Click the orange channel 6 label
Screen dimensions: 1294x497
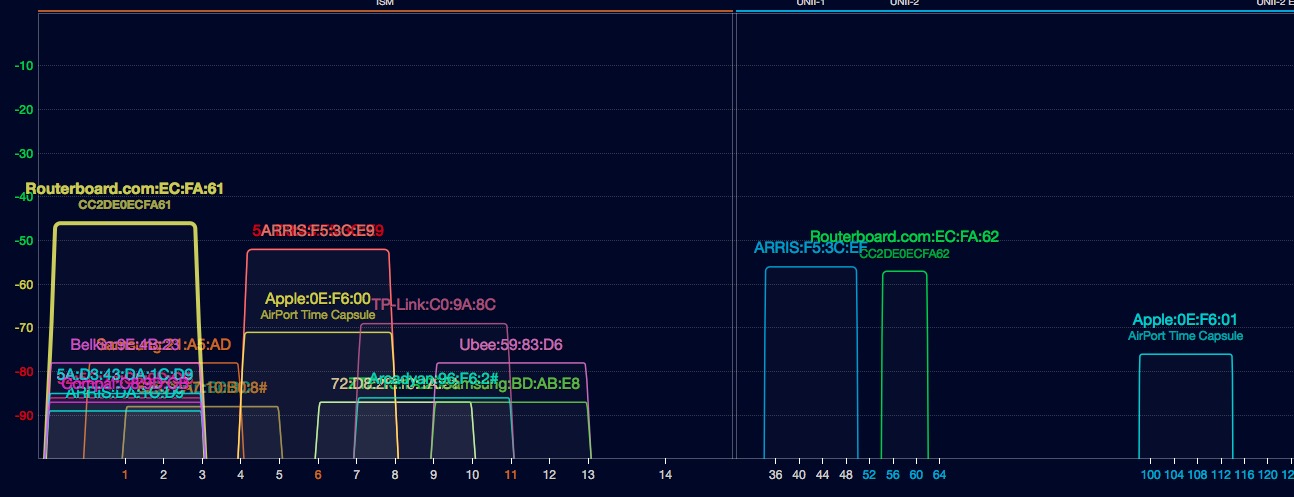point(318,475)
